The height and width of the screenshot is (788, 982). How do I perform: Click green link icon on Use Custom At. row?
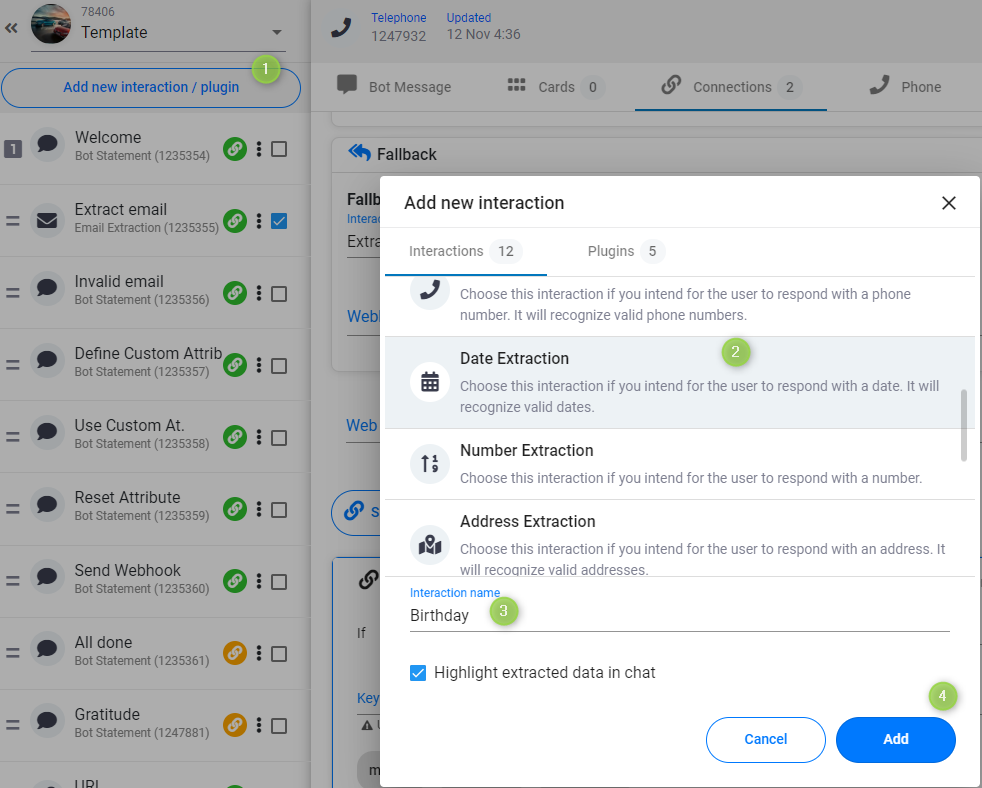(x=235, y=437)
